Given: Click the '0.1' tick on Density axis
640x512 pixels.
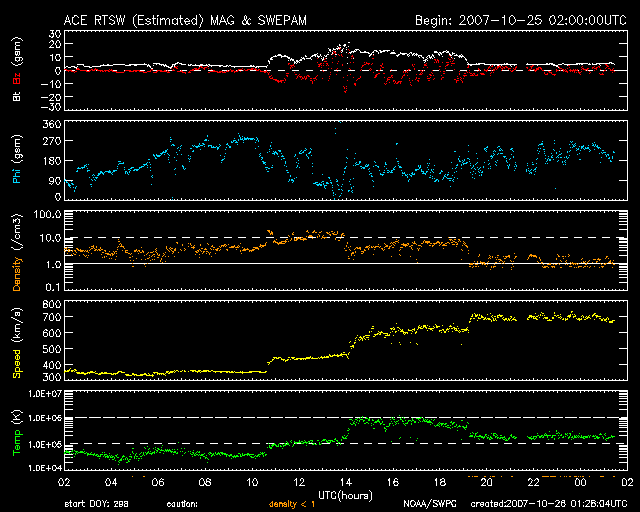Looking at the screenshot, I should [53, 287].
